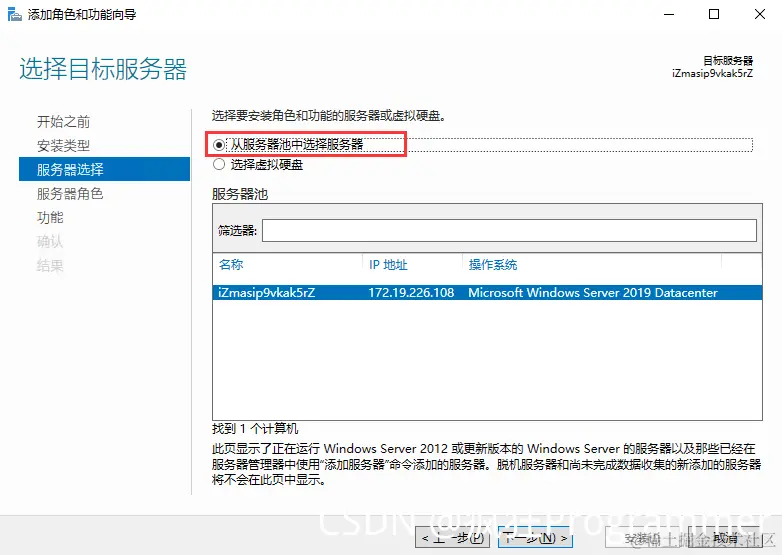Sort by the 操作系统 column header
Image resolution: width=782 pixels, height=555 pixels.
pos(493,264)
